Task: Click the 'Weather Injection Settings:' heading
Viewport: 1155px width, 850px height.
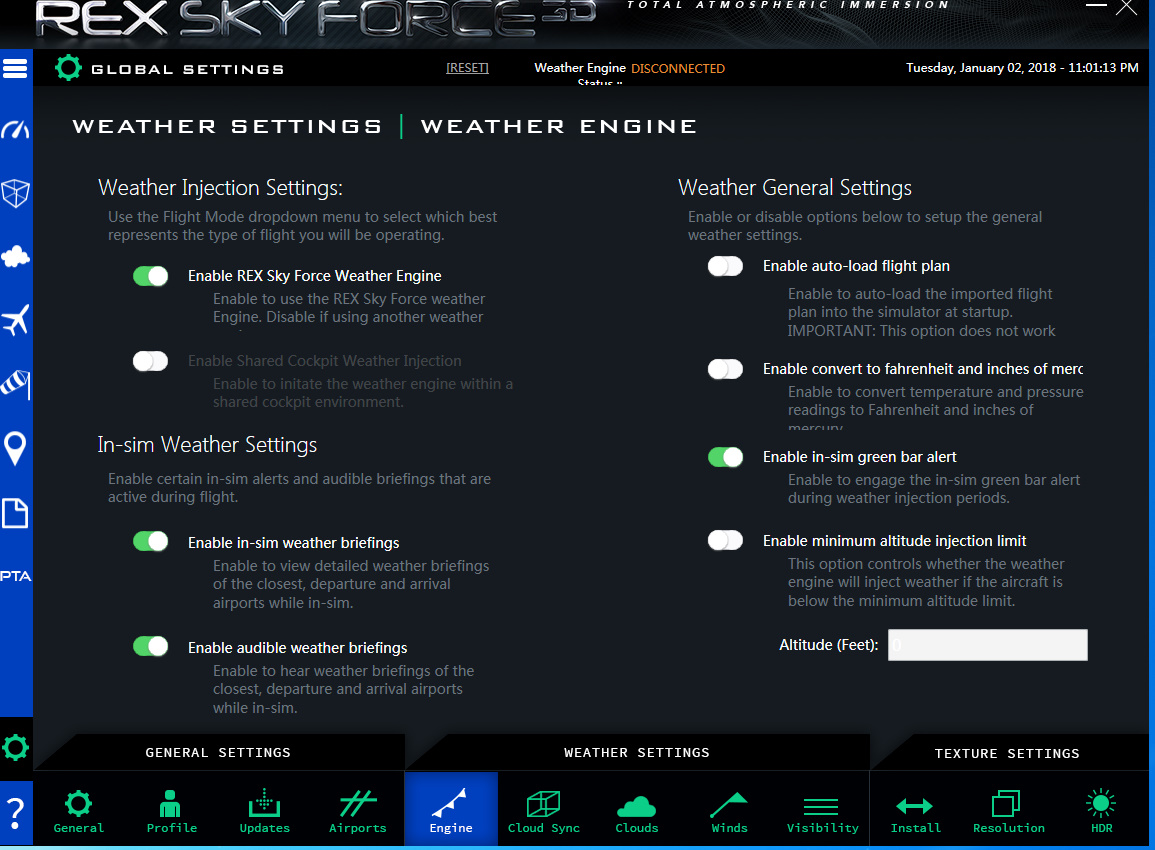Action: point(220,188)
